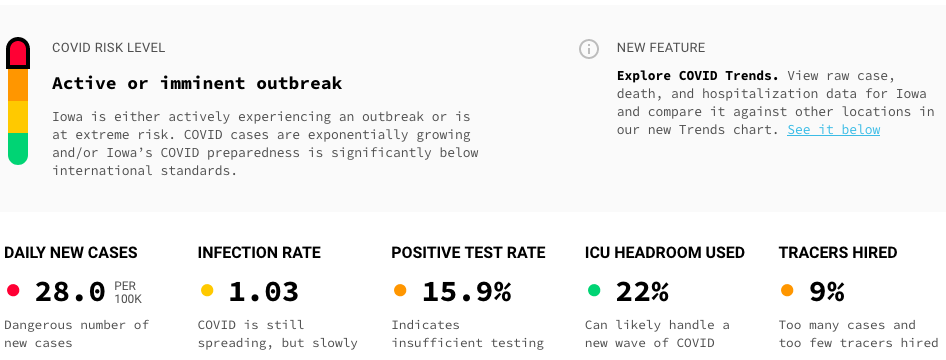
Task: Select the orange segment of risk level bar
Action: coord(18,85)
